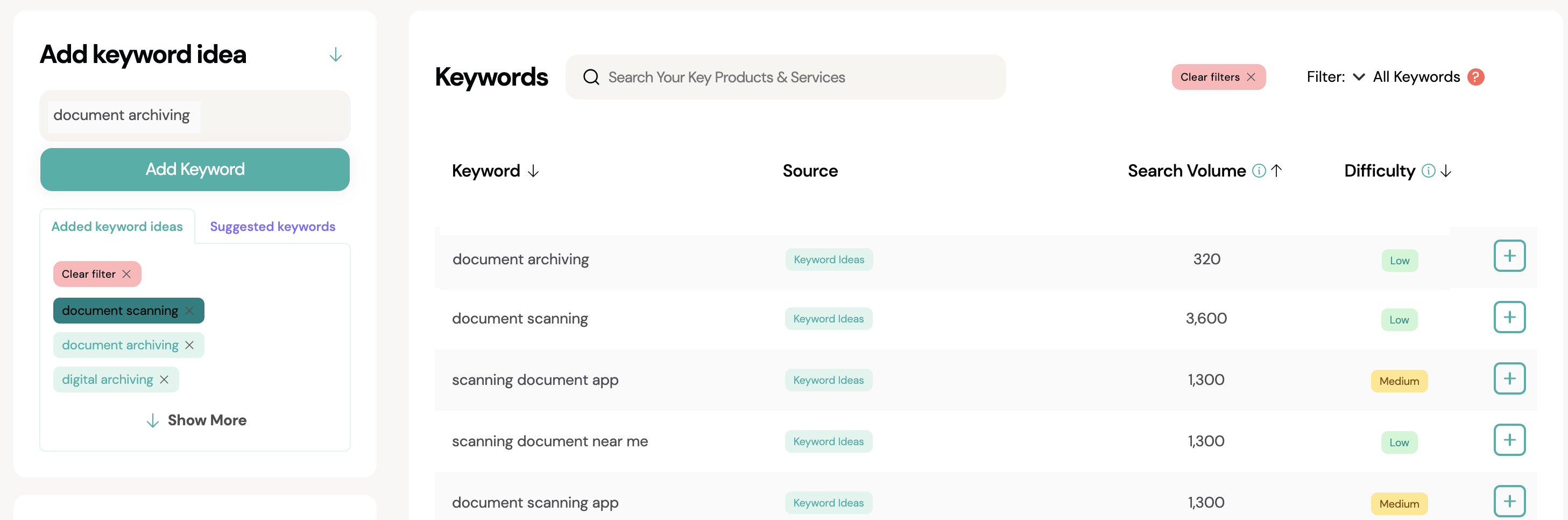Expand the list with Show More
This screenshot has height=520, width=1568.
point(196,420)
